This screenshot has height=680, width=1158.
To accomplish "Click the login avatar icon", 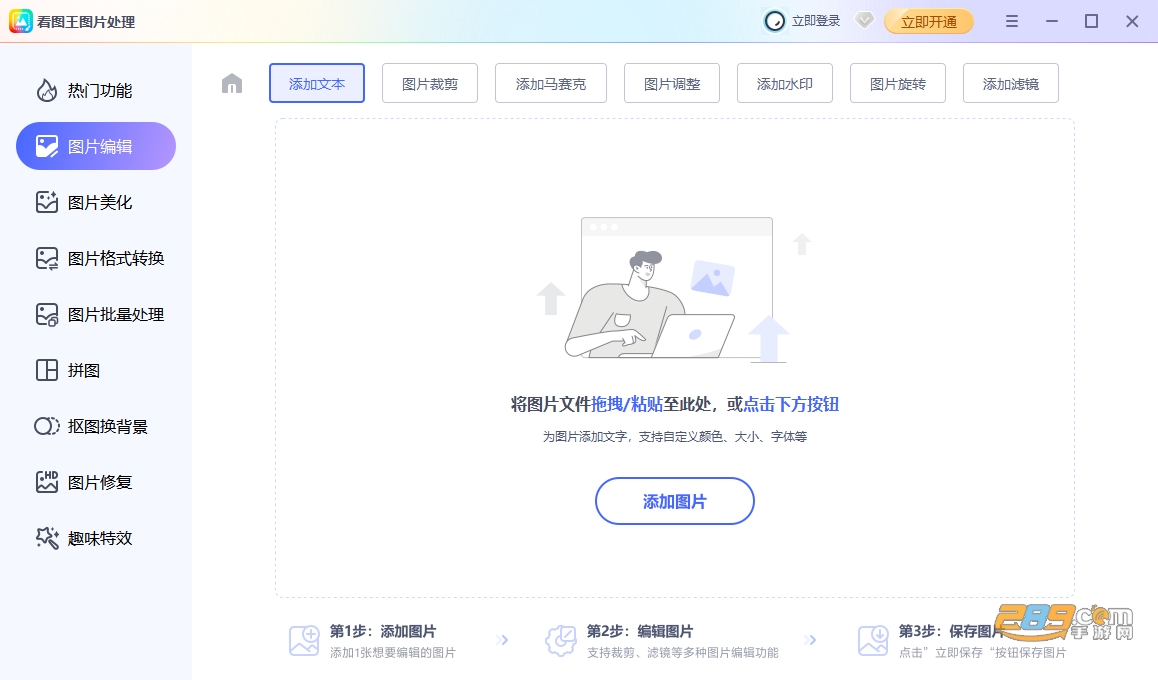I will pyautogui.click(x=774, y=21).
